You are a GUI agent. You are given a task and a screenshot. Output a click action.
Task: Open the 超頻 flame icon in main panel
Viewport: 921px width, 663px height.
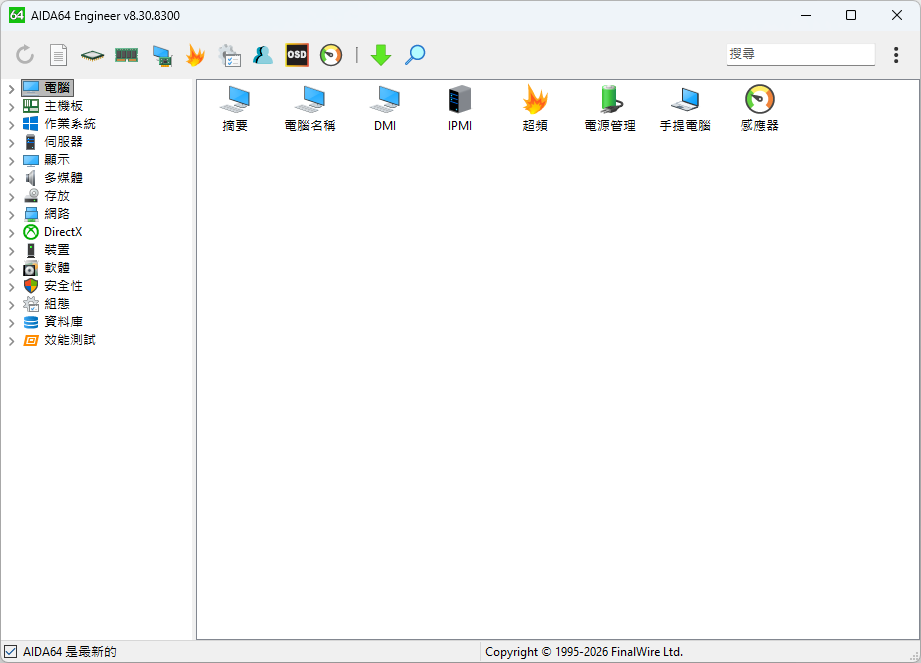pyautogui.click(x=535, y=99)
